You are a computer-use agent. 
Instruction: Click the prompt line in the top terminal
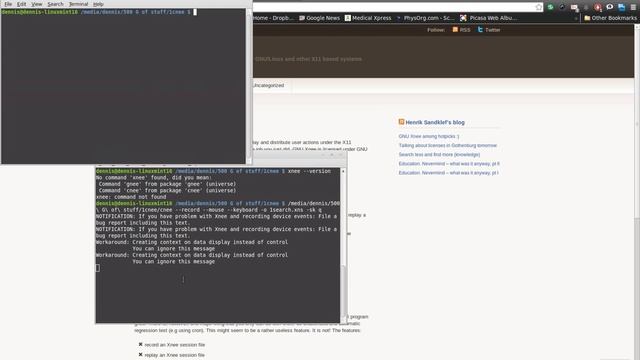(99, 12)
